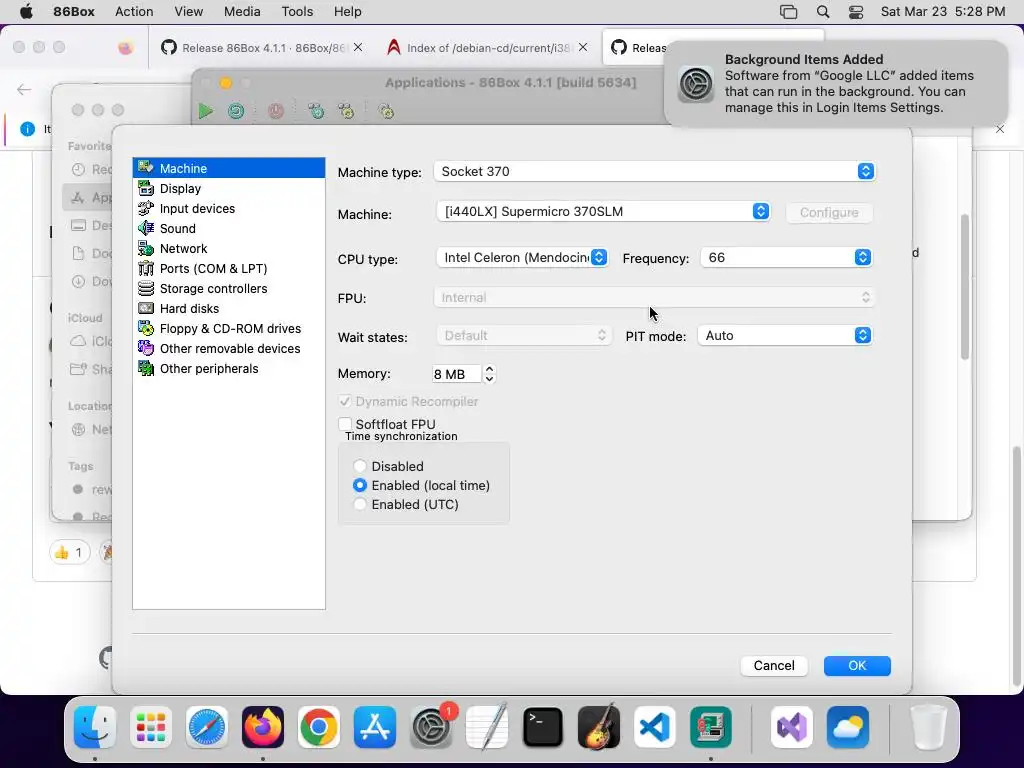Click the reset icon in 86Box toolbar

(236, 111)
